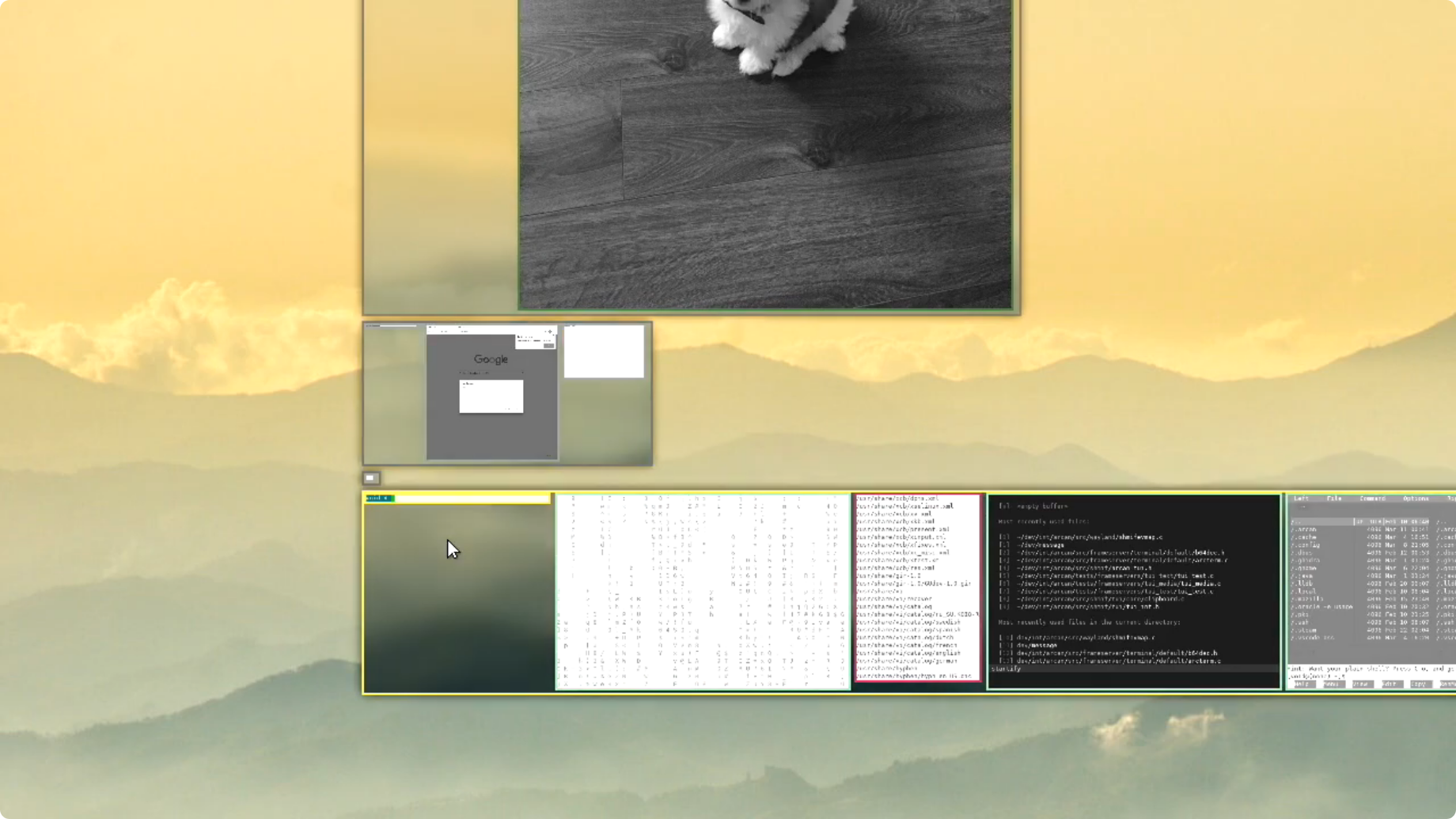Click the Google logo in the browser thumbnail
Viewport: 1456px width, 819px height.
tap(491, 359)
